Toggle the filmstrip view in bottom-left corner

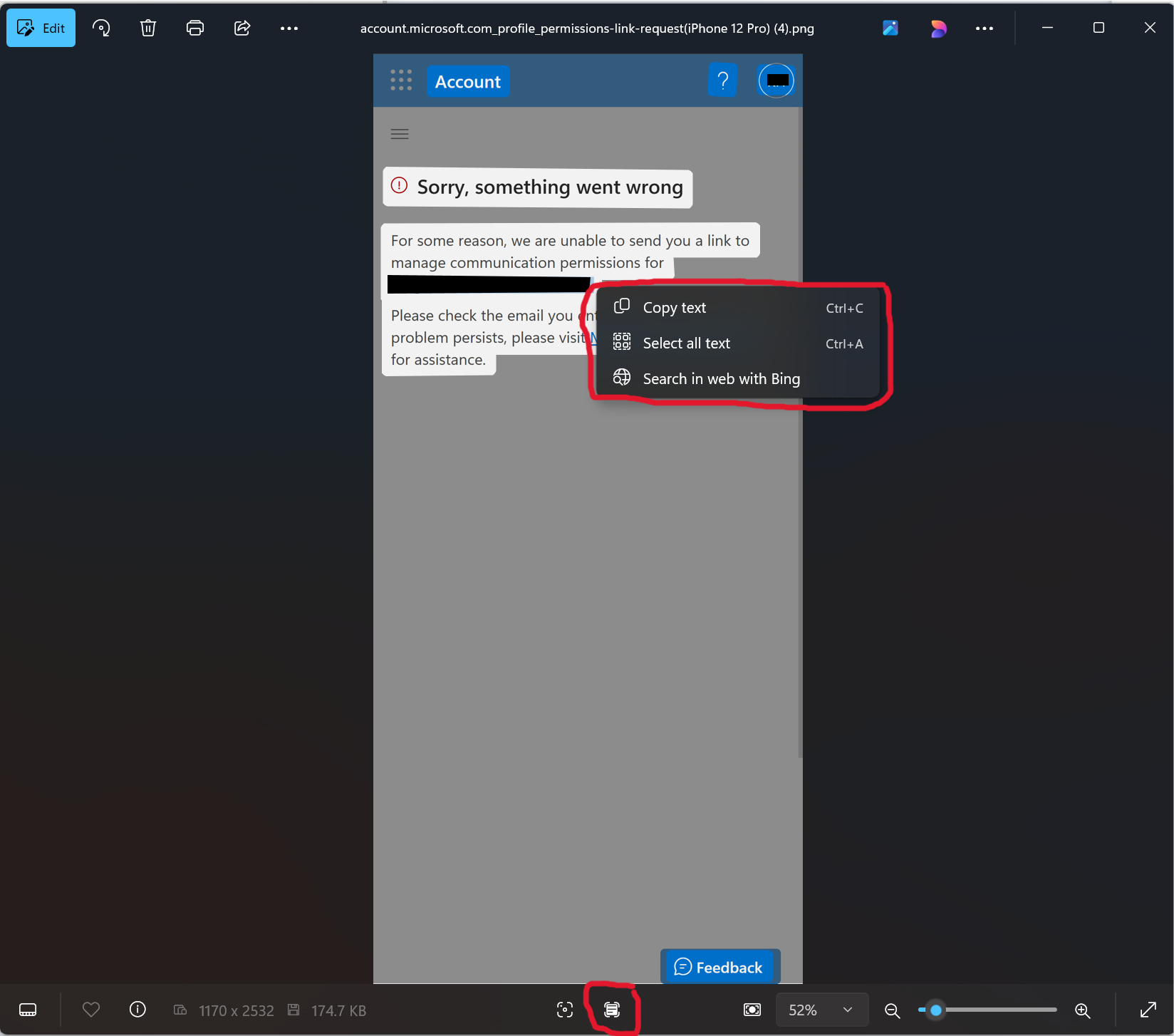(28, 1010)
